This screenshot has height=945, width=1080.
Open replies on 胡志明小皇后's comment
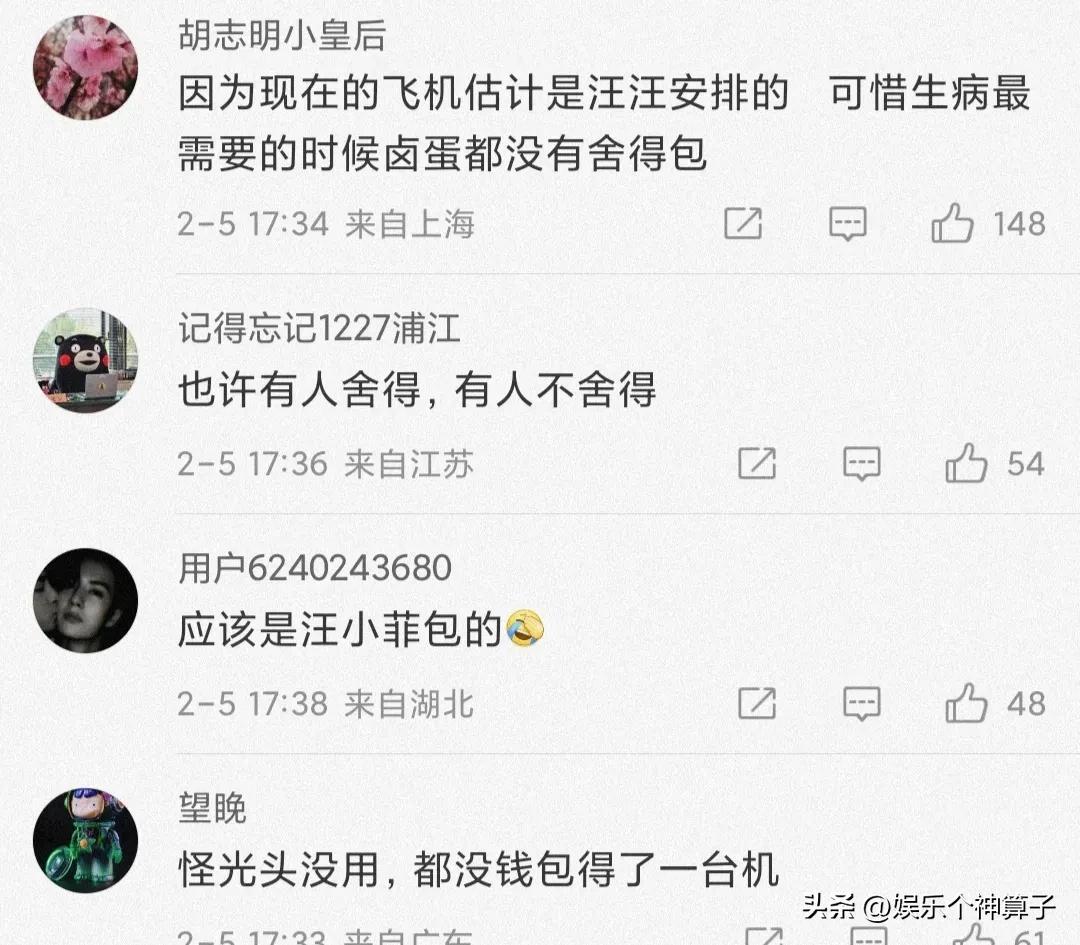pyautogui.click(x=847, y=223)
